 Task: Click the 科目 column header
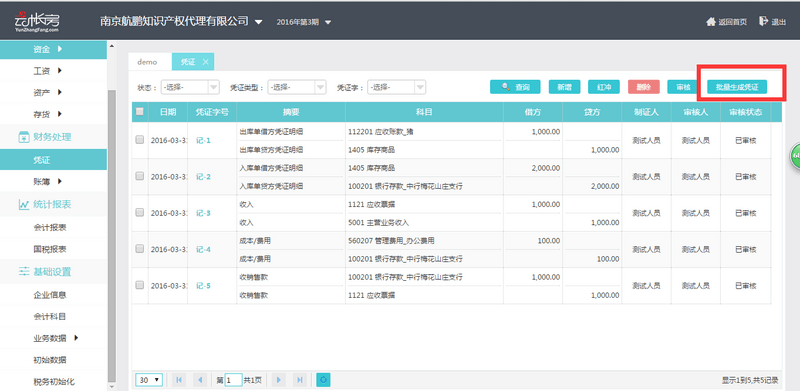click(x=424, y=112)
